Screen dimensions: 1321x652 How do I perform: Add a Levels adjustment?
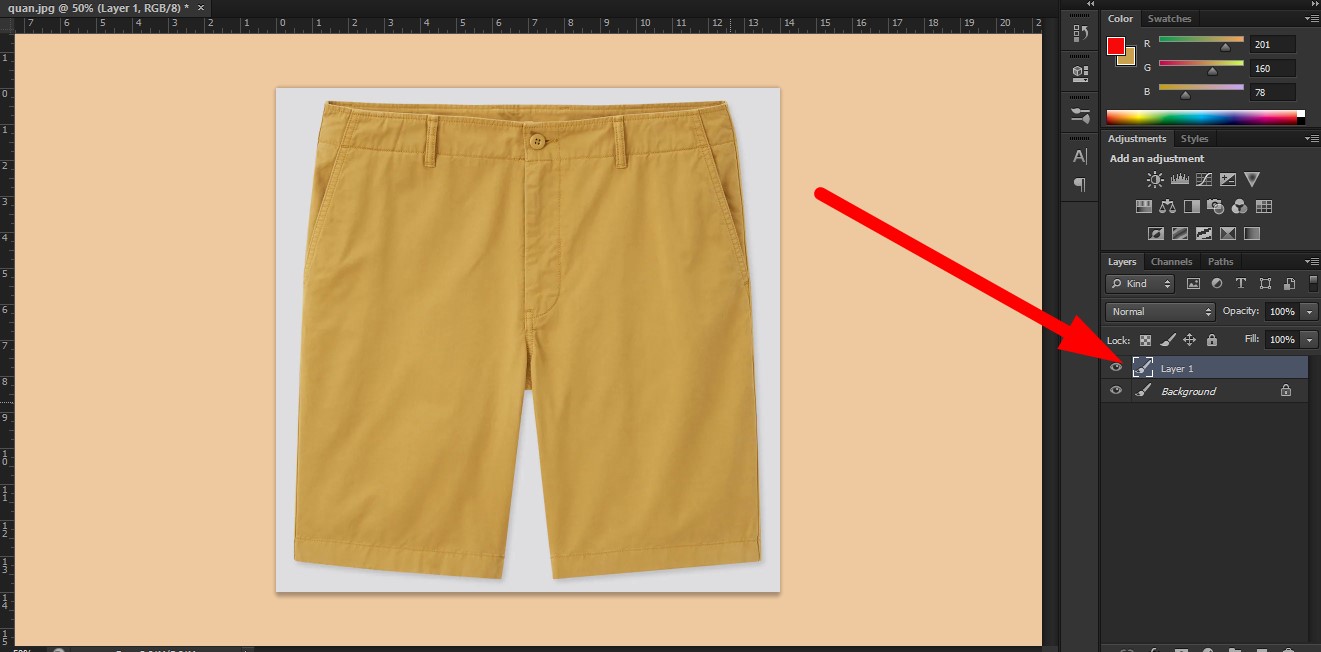1179,179
